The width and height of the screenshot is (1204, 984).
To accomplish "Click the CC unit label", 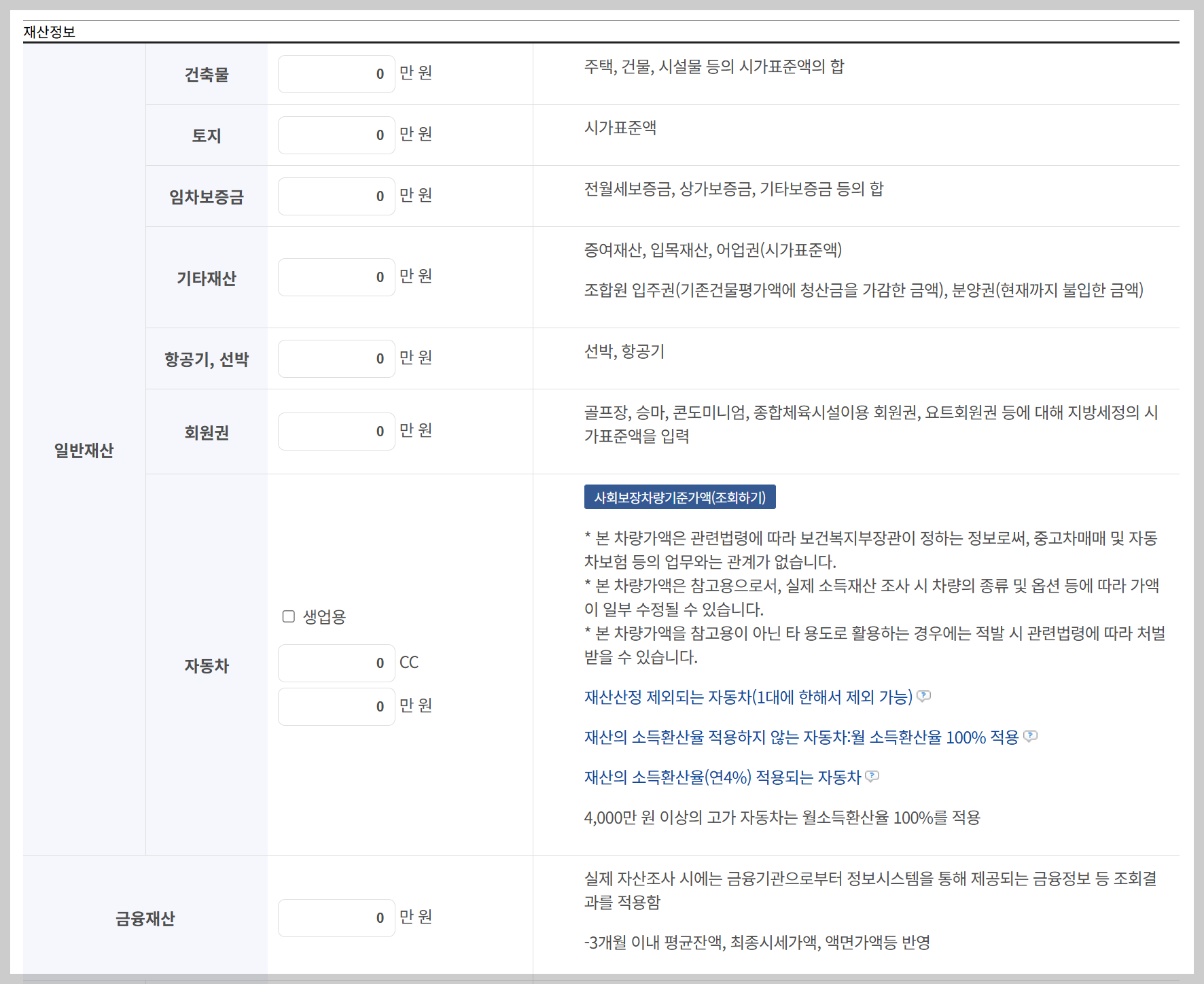I will point(409,663).
